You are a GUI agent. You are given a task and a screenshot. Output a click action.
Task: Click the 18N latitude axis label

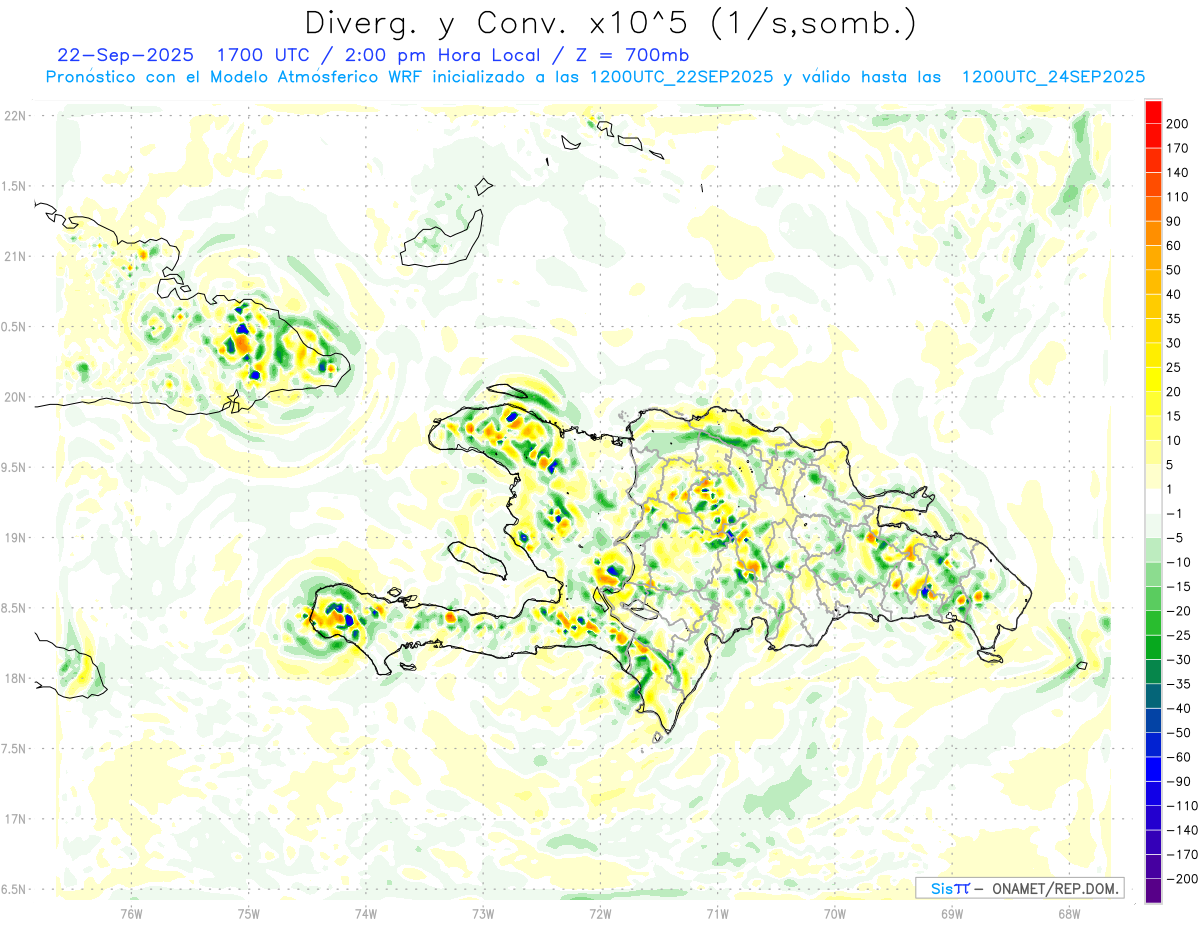[x=16, y=678]
